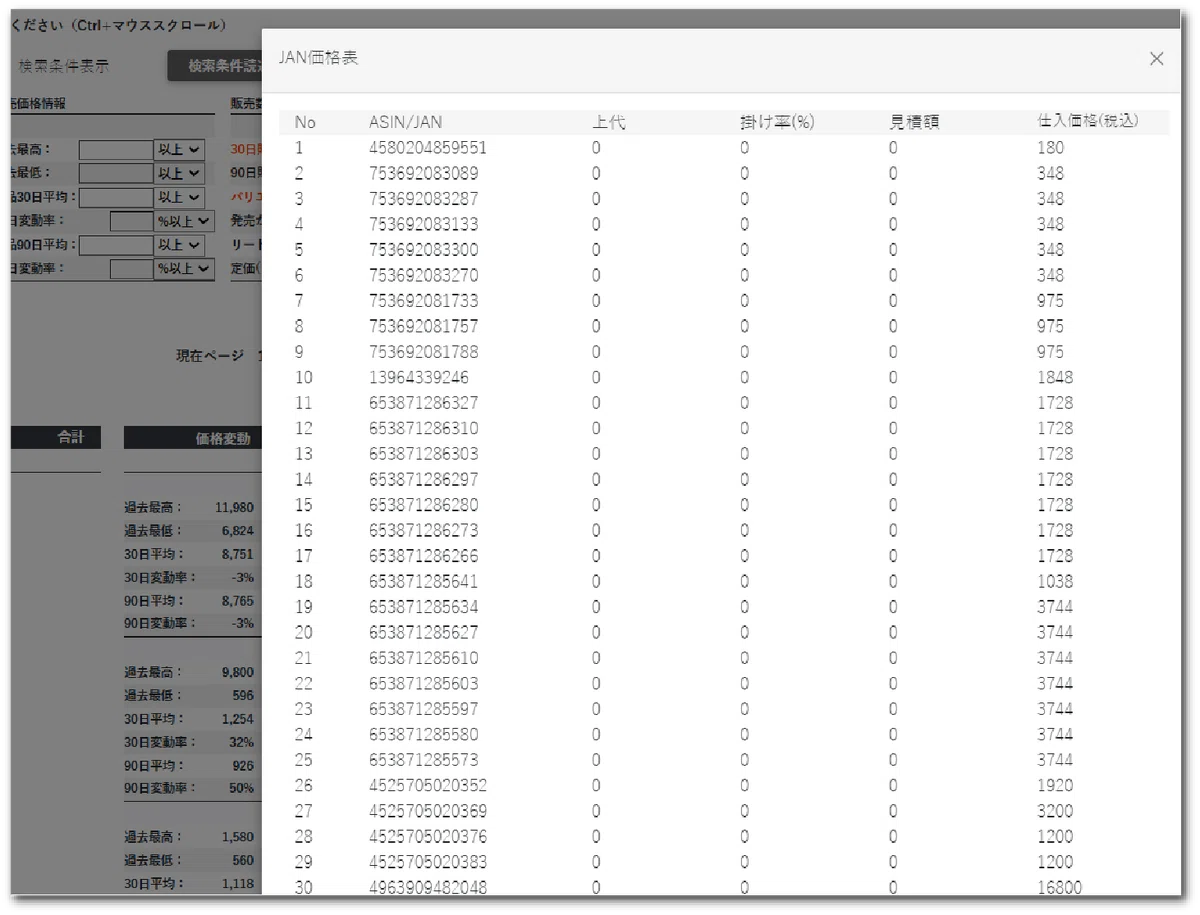1200x915 pixels.
Task: Select JAN code 653871286310
Action: pyautogui.click(x=423, y=428)
